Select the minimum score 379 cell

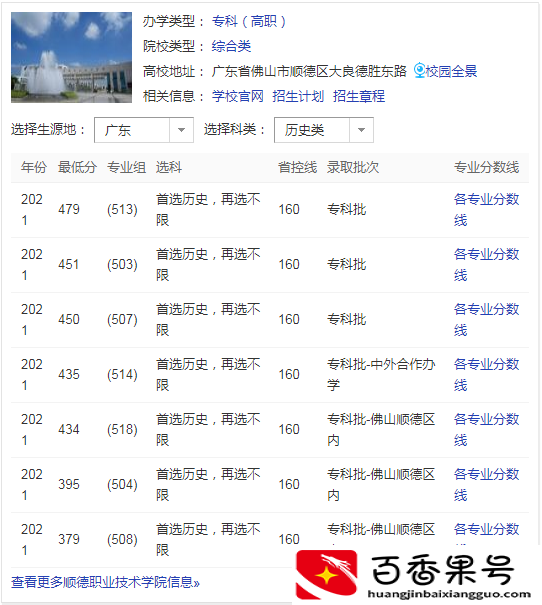click(x=69, y=539)
